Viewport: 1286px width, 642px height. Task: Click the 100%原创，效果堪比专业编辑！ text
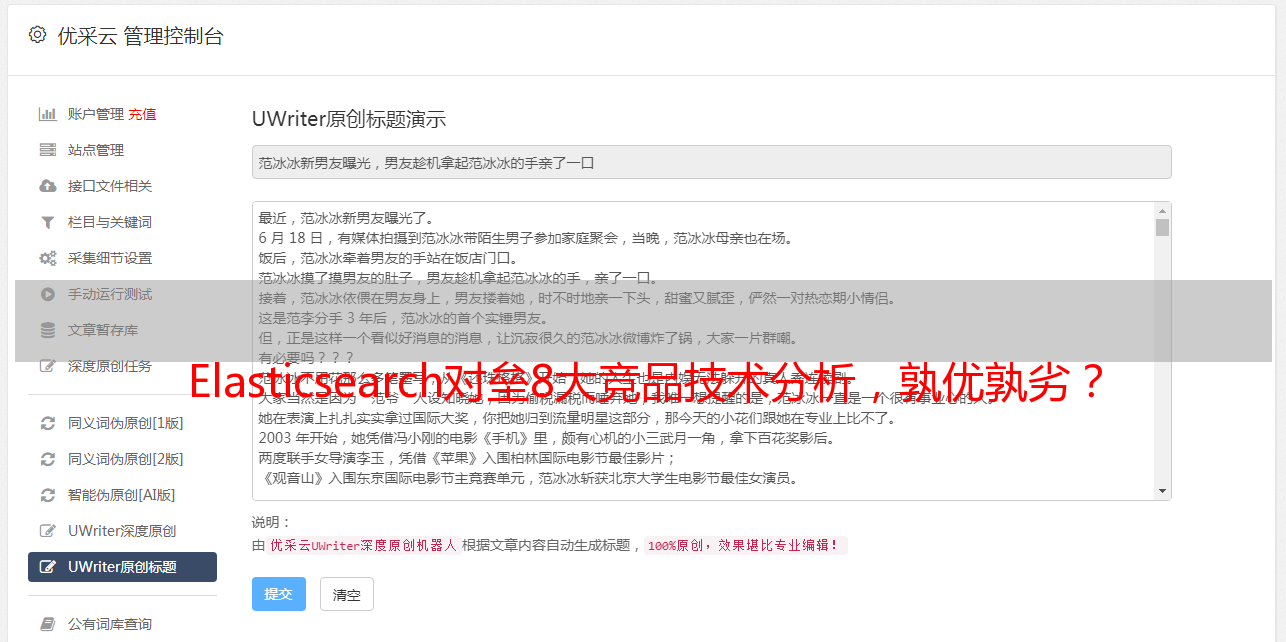pyautogui.click(x=744, y=546)
